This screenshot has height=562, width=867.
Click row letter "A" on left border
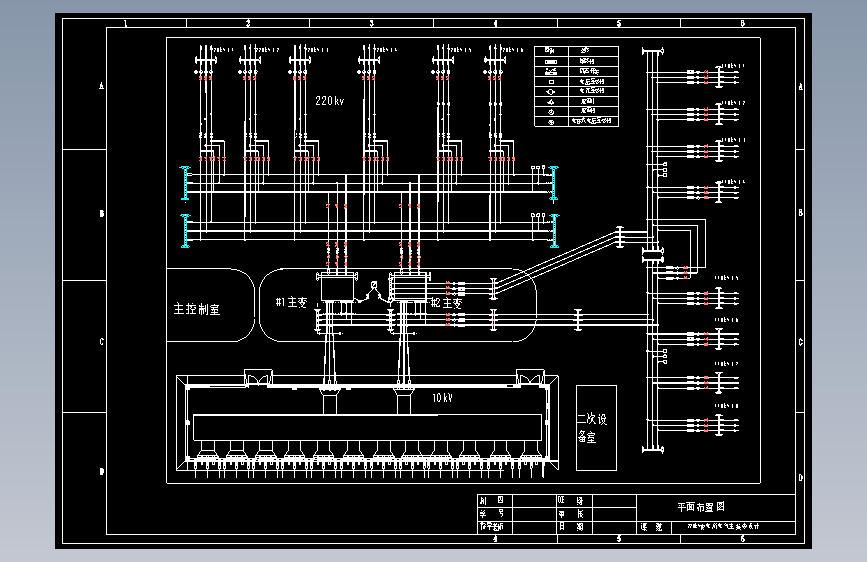click(x=101, y=86)
